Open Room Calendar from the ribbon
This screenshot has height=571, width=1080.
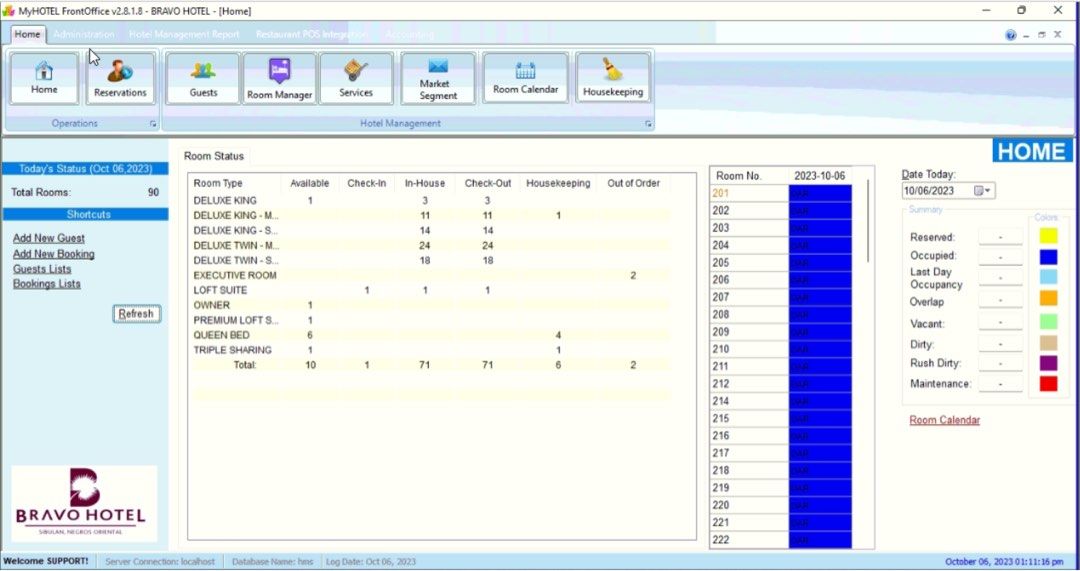pyautogui.click(x=525, y=78)
